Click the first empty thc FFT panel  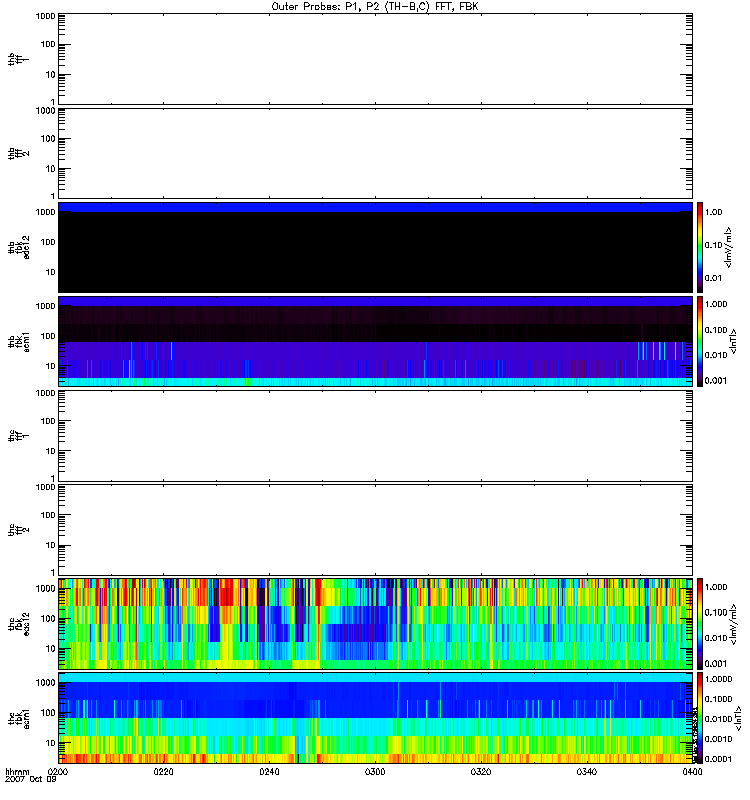pos(375,435)
